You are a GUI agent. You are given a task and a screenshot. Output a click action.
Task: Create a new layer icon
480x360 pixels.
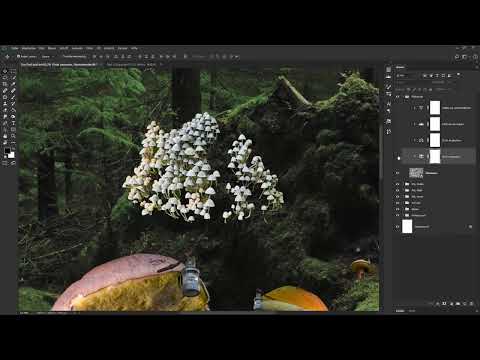coord(465,304)
